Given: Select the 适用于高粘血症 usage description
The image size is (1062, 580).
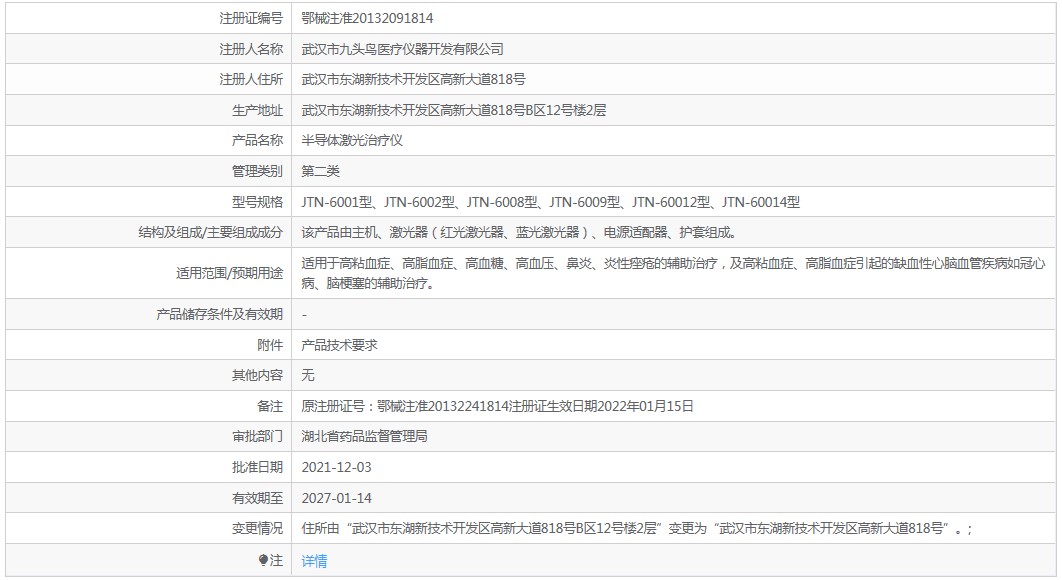Looking at the screenshot, I should 673,273.
